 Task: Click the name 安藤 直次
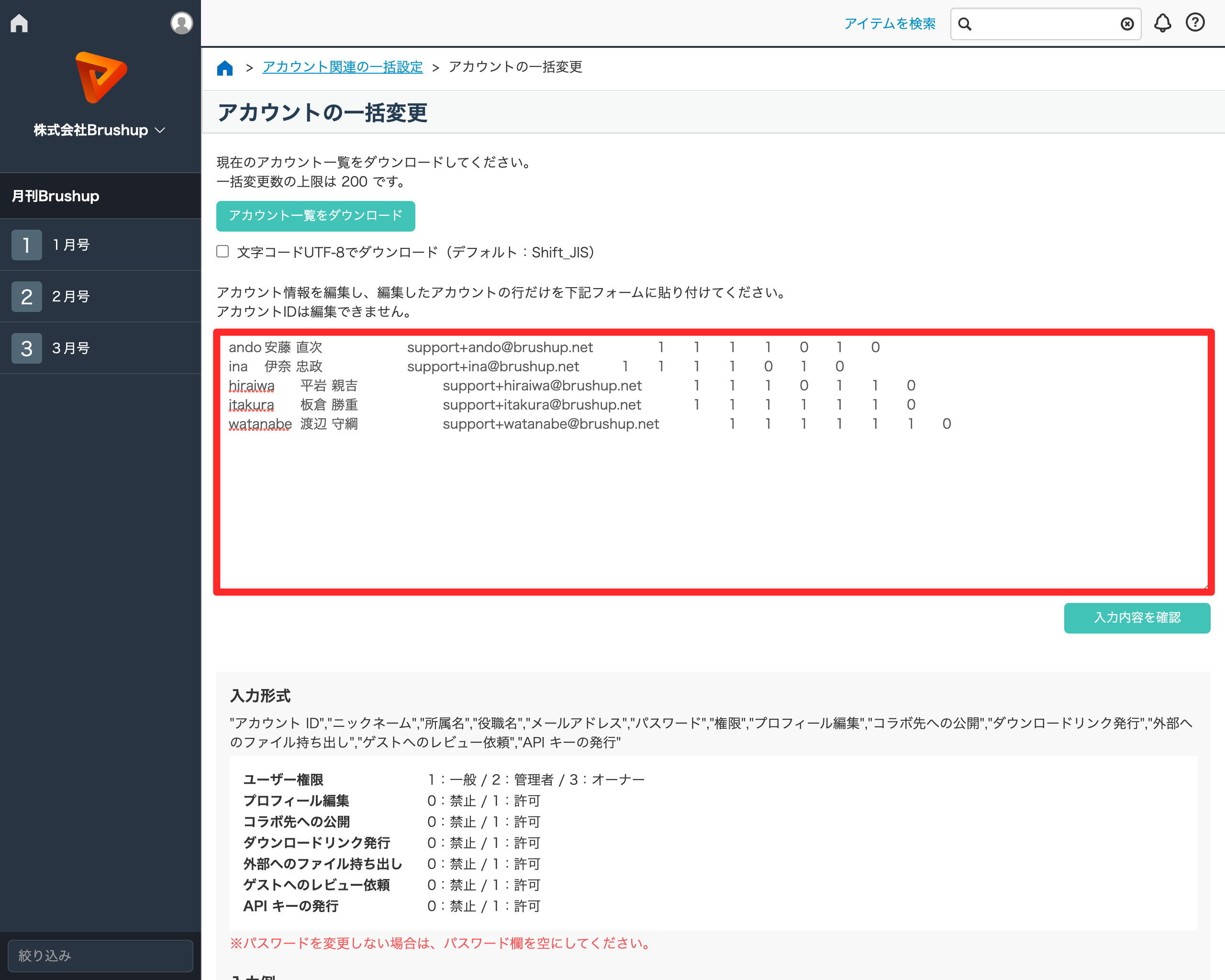[x=294, y=347]
